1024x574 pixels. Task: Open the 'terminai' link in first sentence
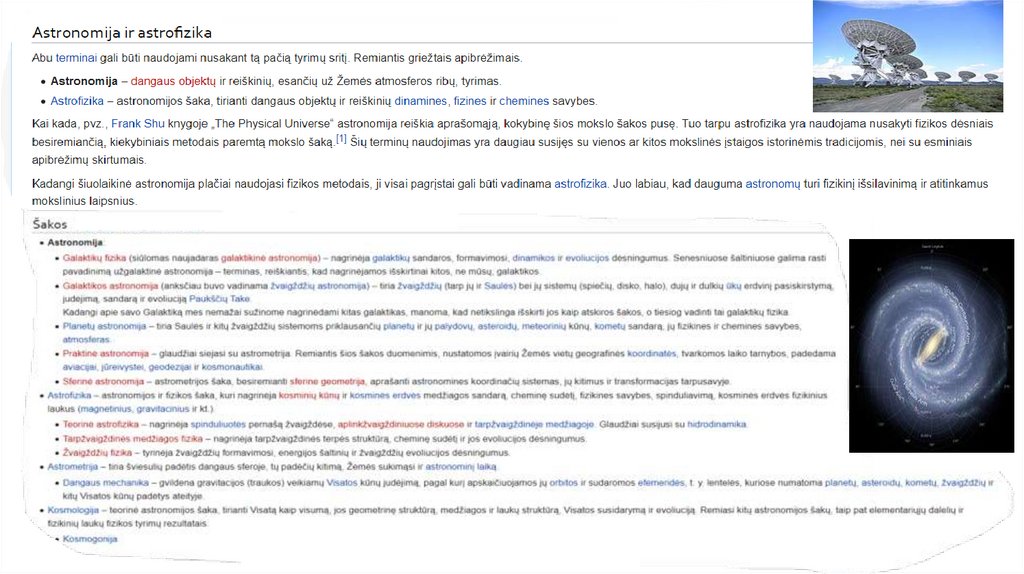pos(76,57)
